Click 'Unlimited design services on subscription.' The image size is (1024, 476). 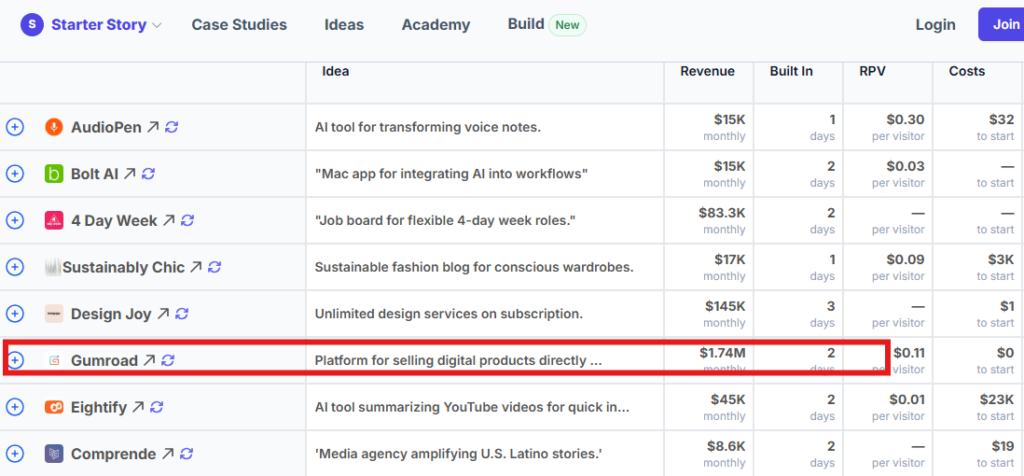pyautogui.click(x=449, y=314)
